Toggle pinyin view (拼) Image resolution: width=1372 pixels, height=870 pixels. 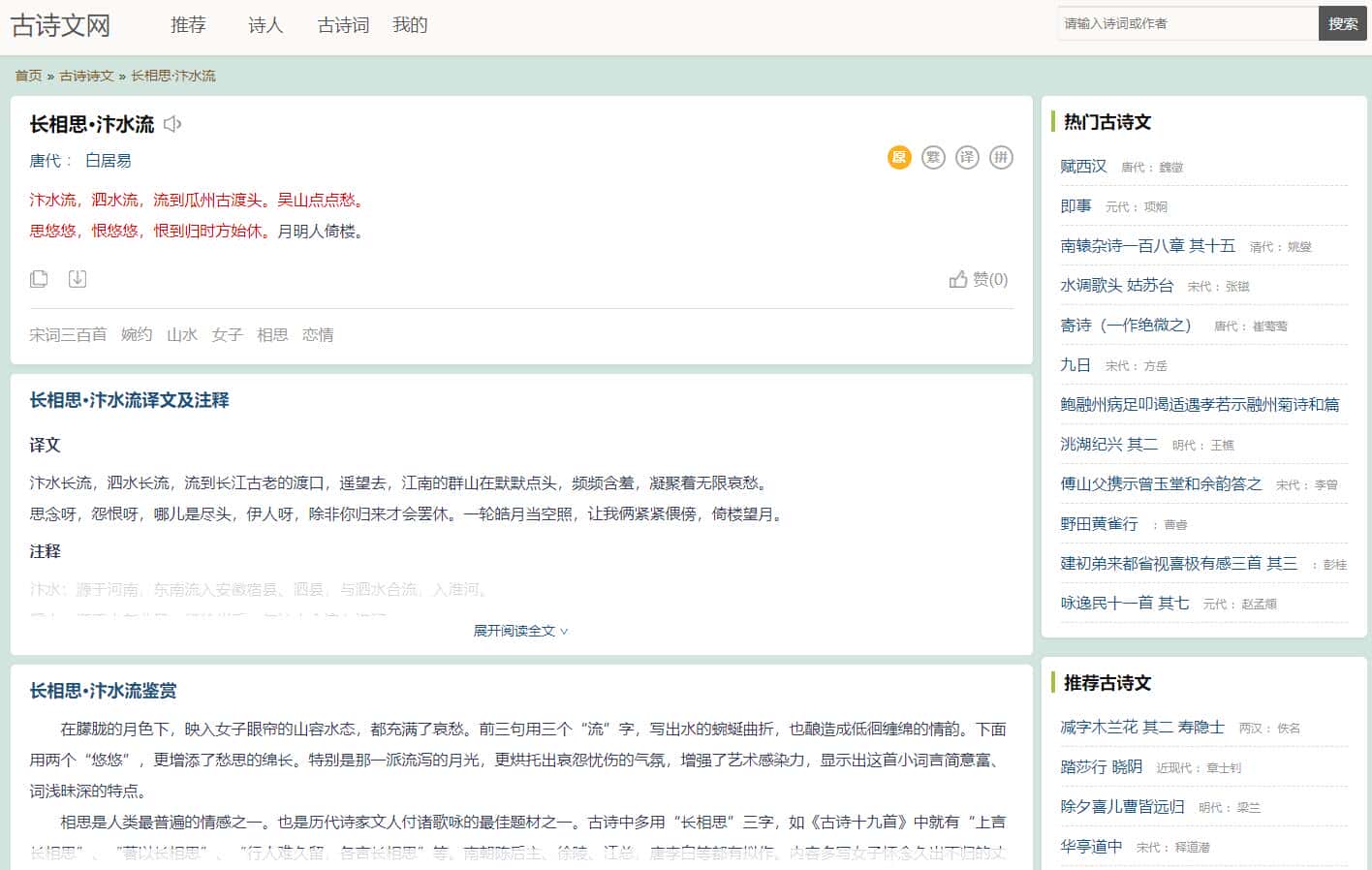coord(1001,157)
